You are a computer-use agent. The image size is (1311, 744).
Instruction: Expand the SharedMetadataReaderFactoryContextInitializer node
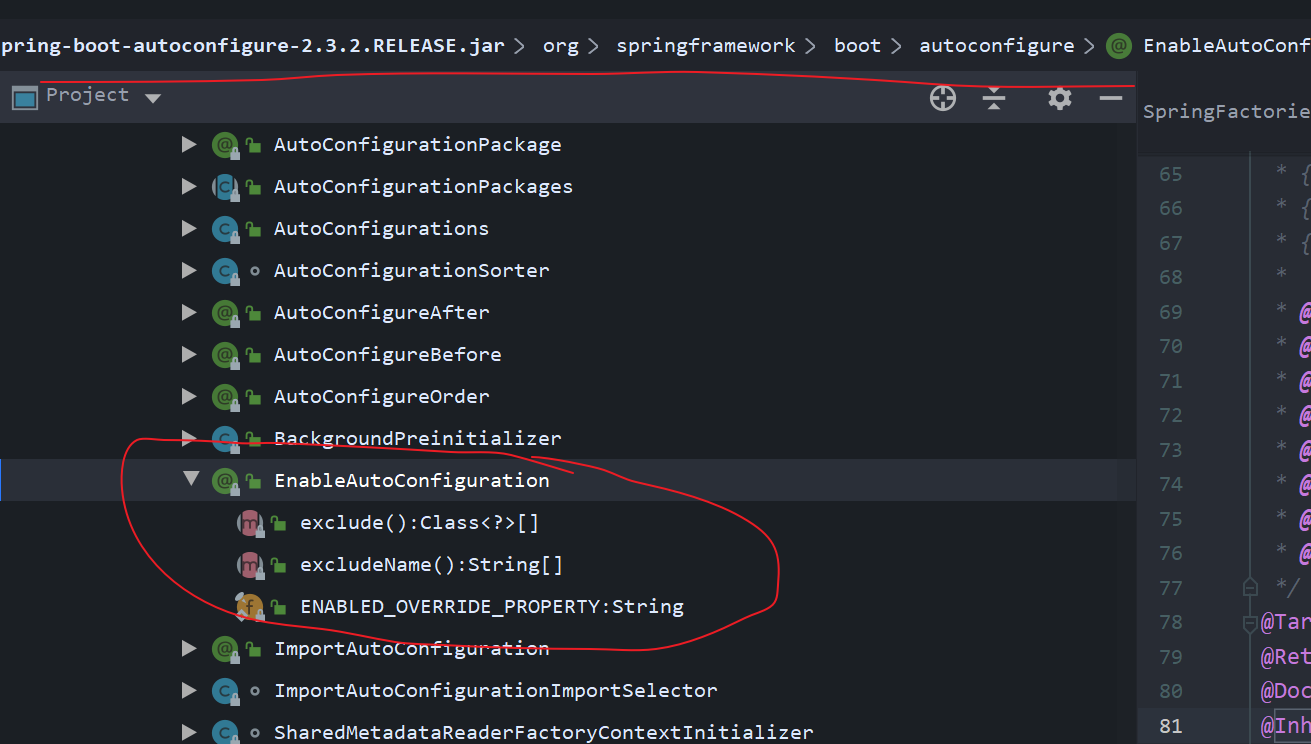tap(188, 733)
